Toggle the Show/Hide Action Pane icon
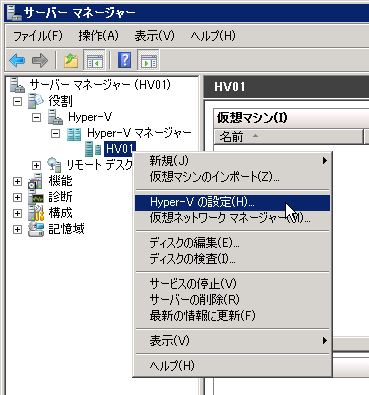 [x=148, y=61]
